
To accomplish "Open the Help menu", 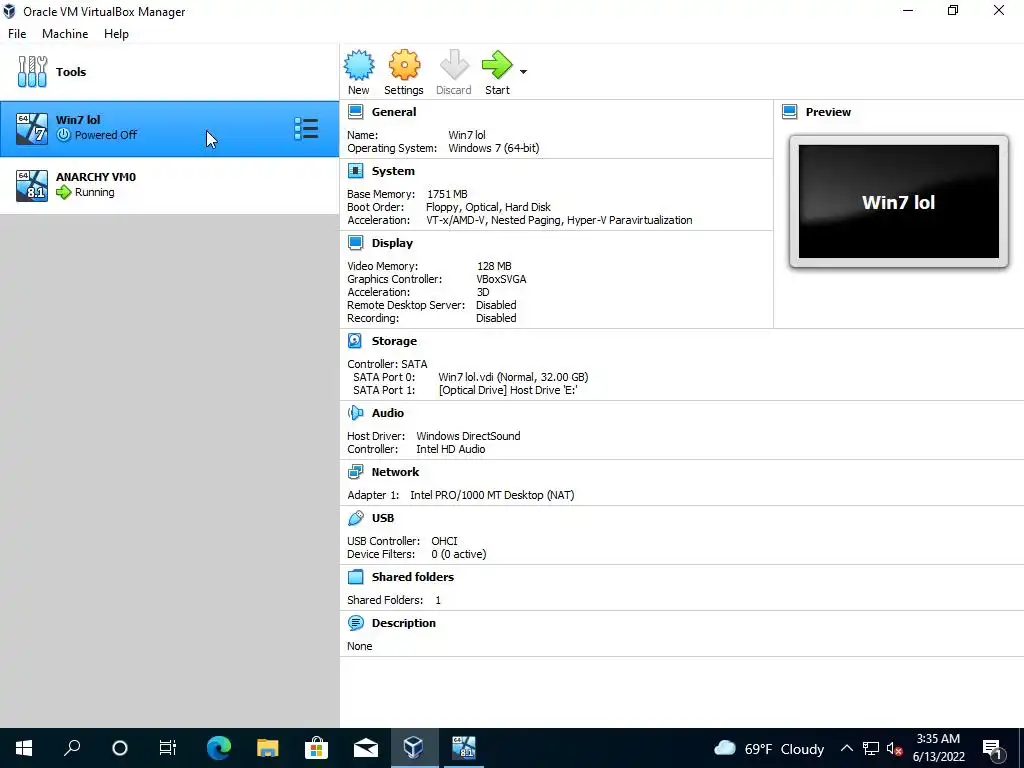I will pos(116,34).
